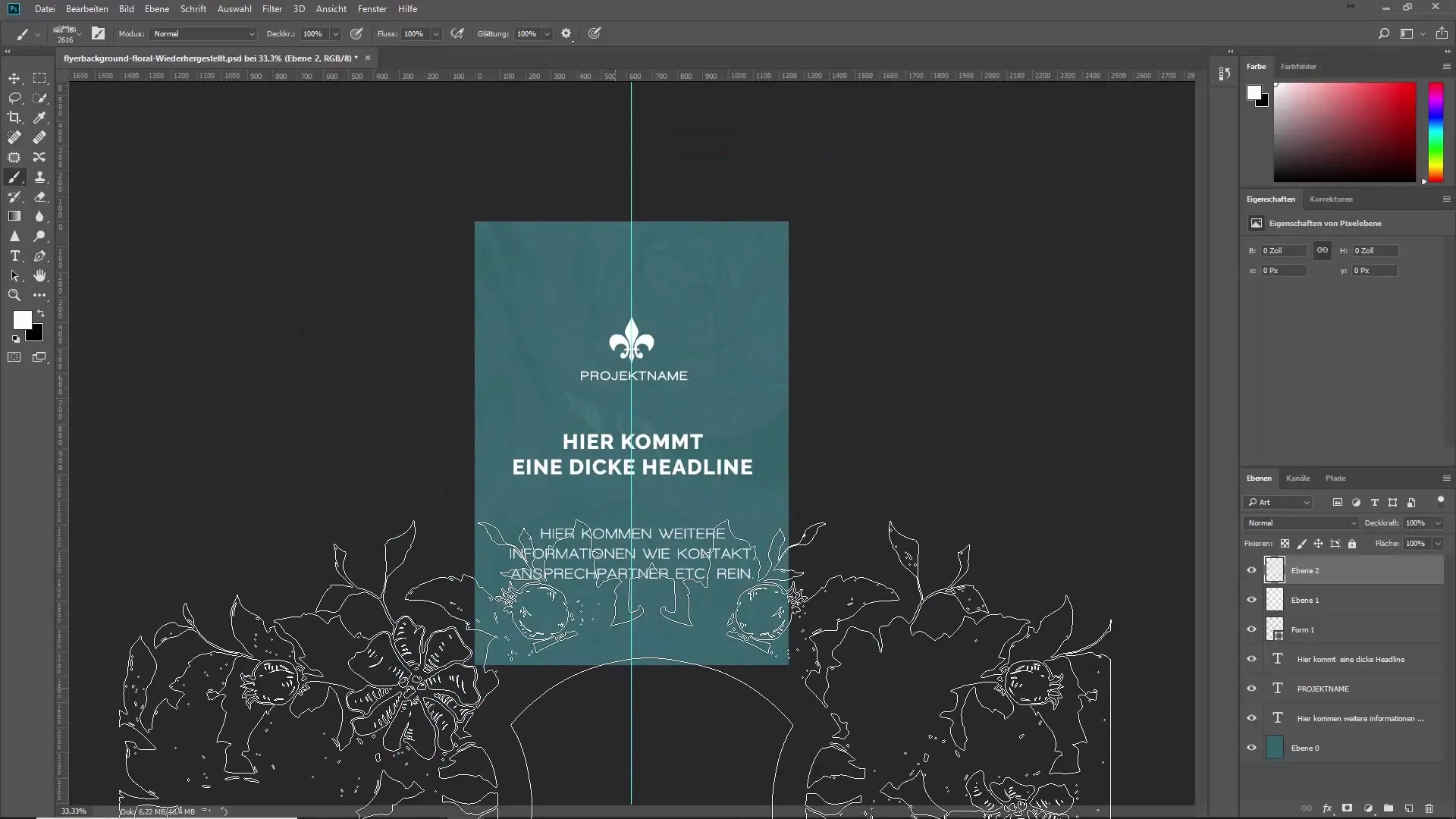The width and height of the screenshot is (1456, 819).
Task: Switch to the Kanäle tab
Action: point(1298,478)
